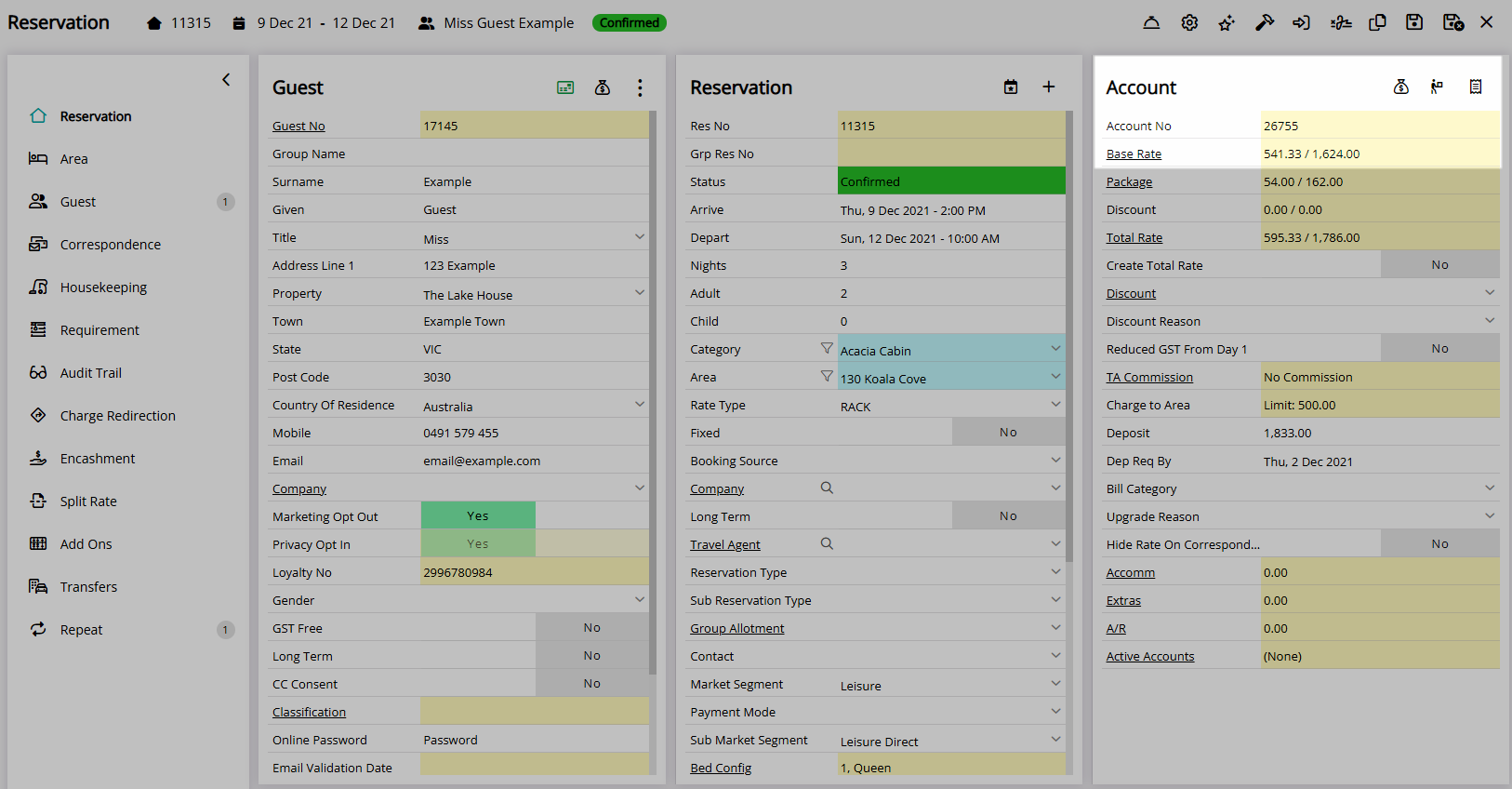Click the calendar icon beside header dates
Screen dimensions: 1512x789
click(239, 23)
